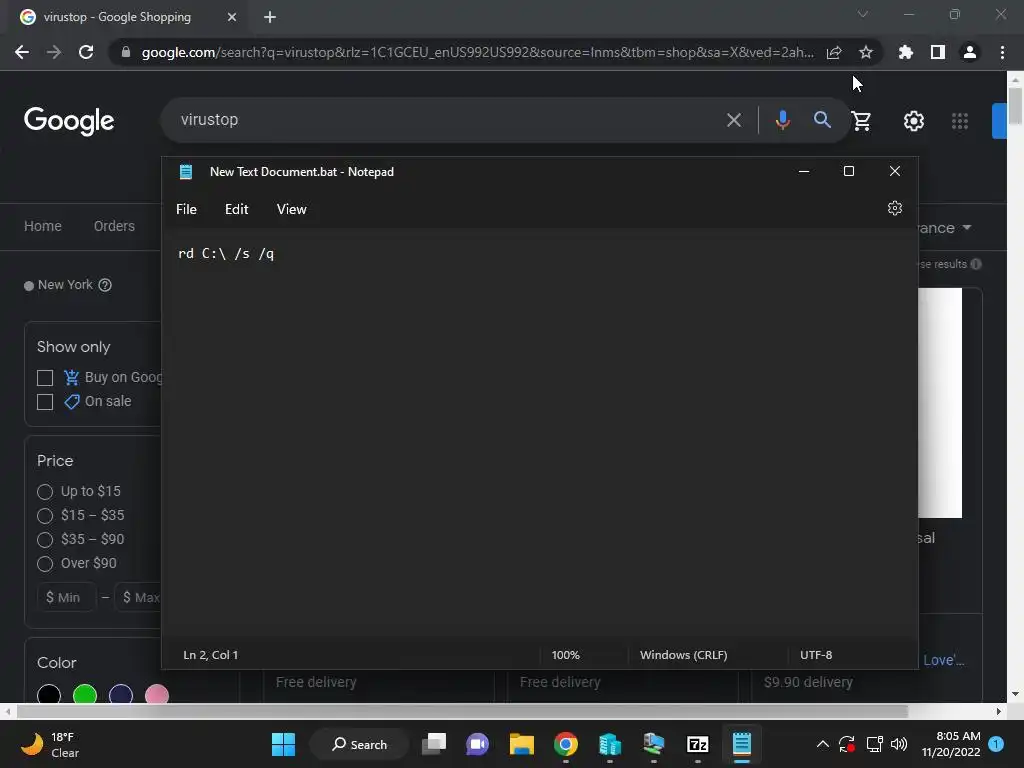Viewport: 1024px width, 768px height.
Task: Open 7-Zip taskbar icon
Action: (x=697, y=744)
